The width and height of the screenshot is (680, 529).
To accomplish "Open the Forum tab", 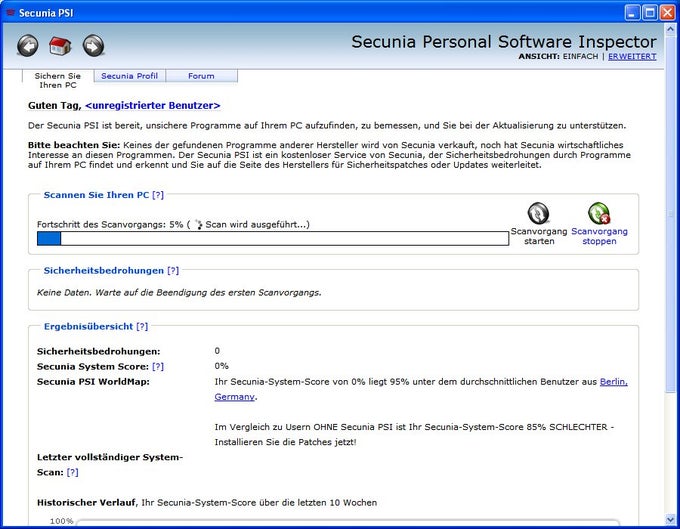I will [201, 76].
